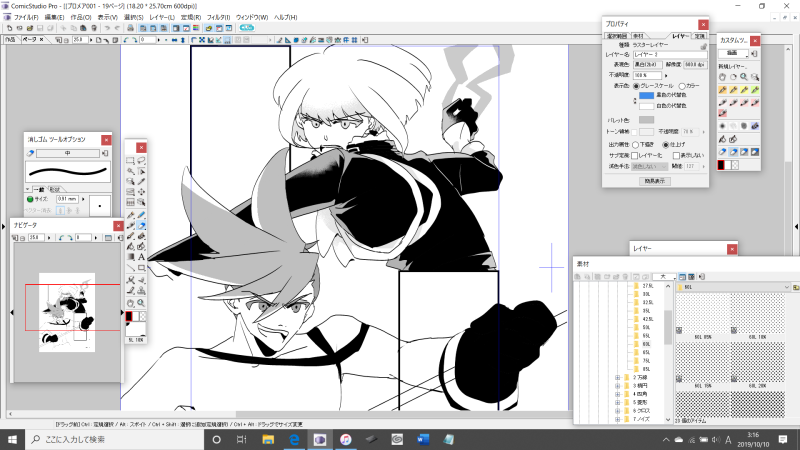Choose the rotate tool in Custom Tools panel
The width and height of the screenshot is (800, 450).
[x=733, y=77]
